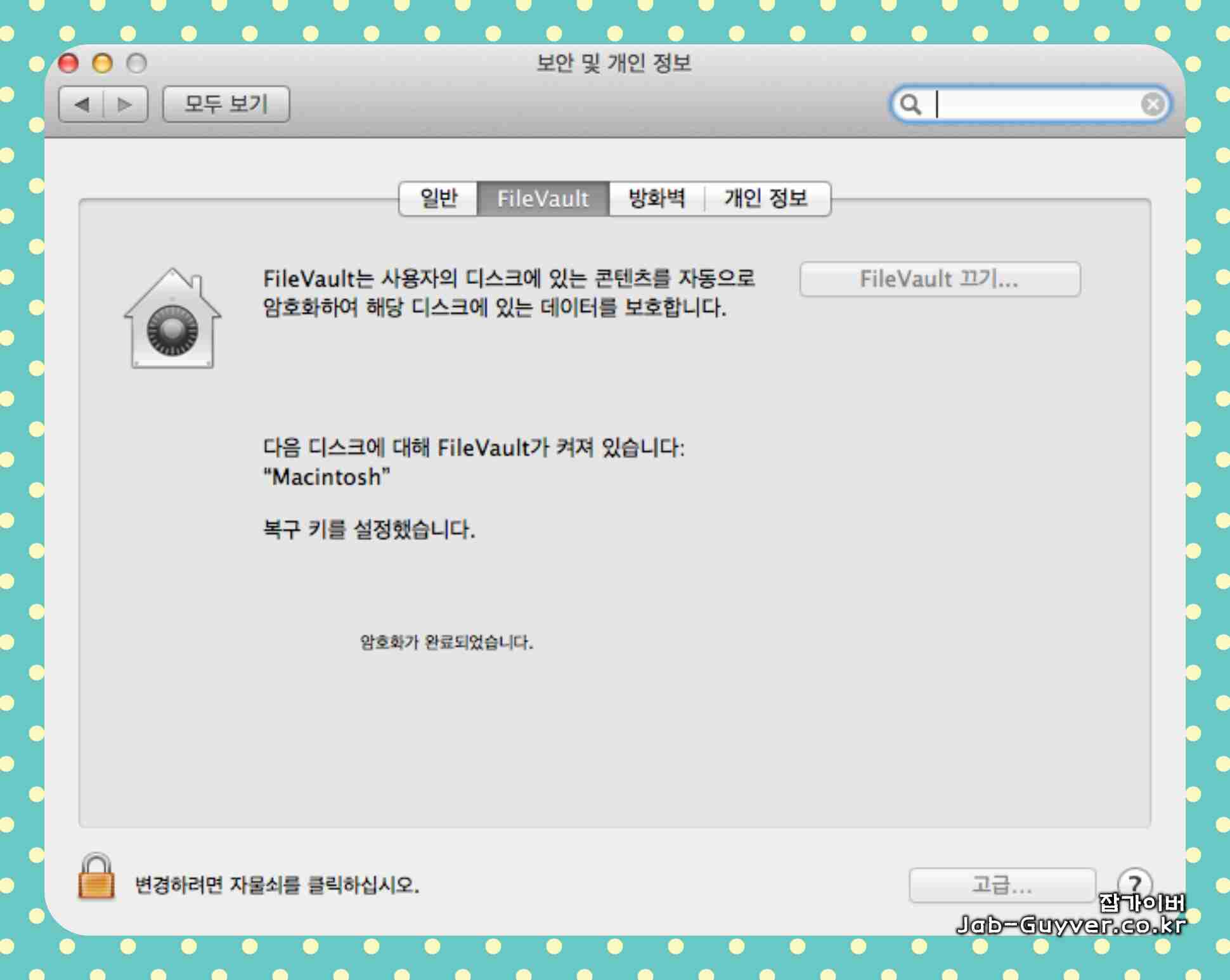Click the 보안 및 개인 정보 window title
1230x980 pixels.
click(614, 63)
